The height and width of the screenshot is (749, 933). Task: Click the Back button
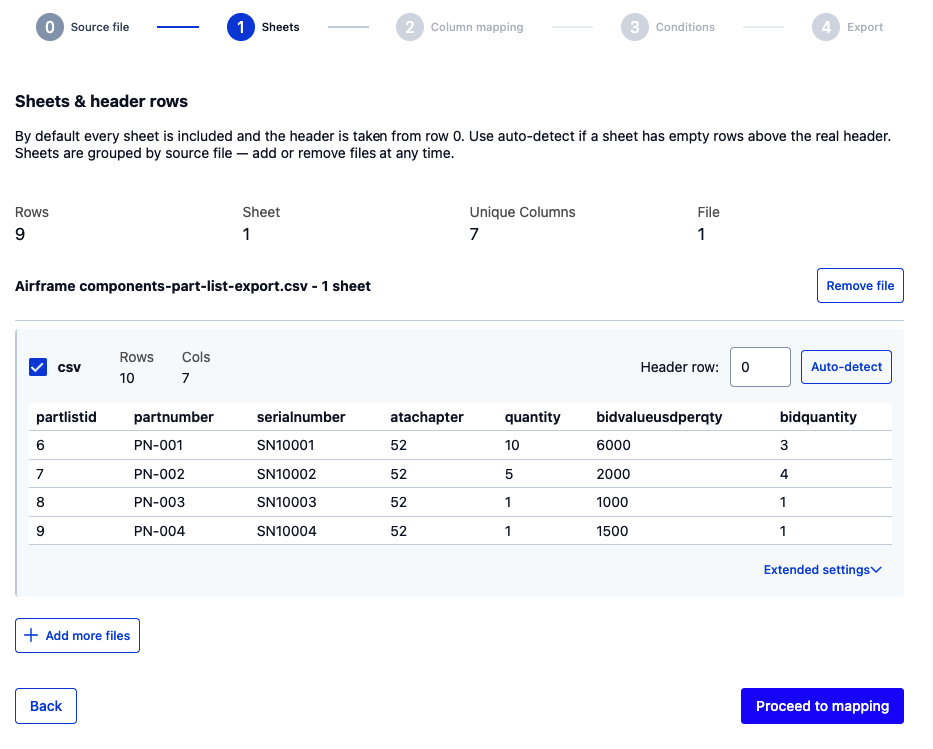[x=46, y=706]
